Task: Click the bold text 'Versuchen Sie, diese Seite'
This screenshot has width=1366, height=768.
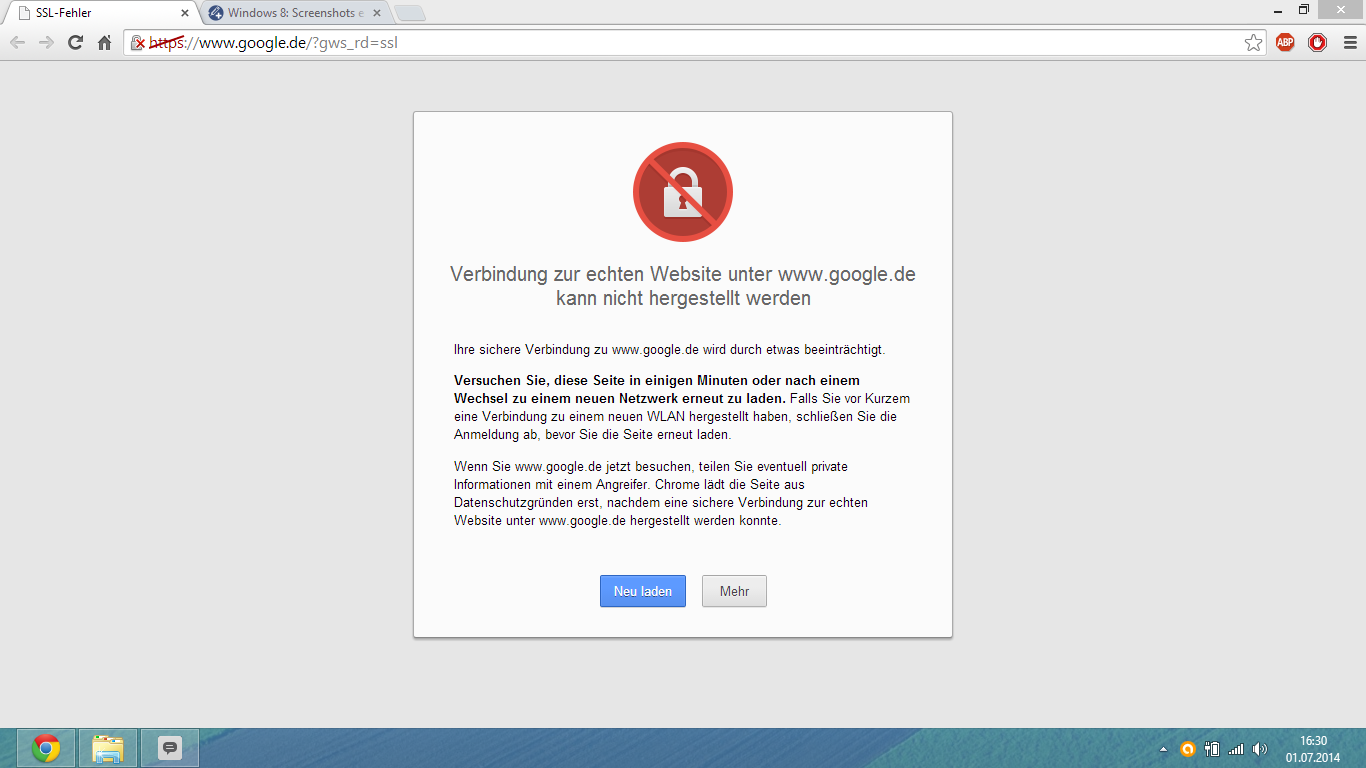Action: pyautogui.click(x=657, y=389)
